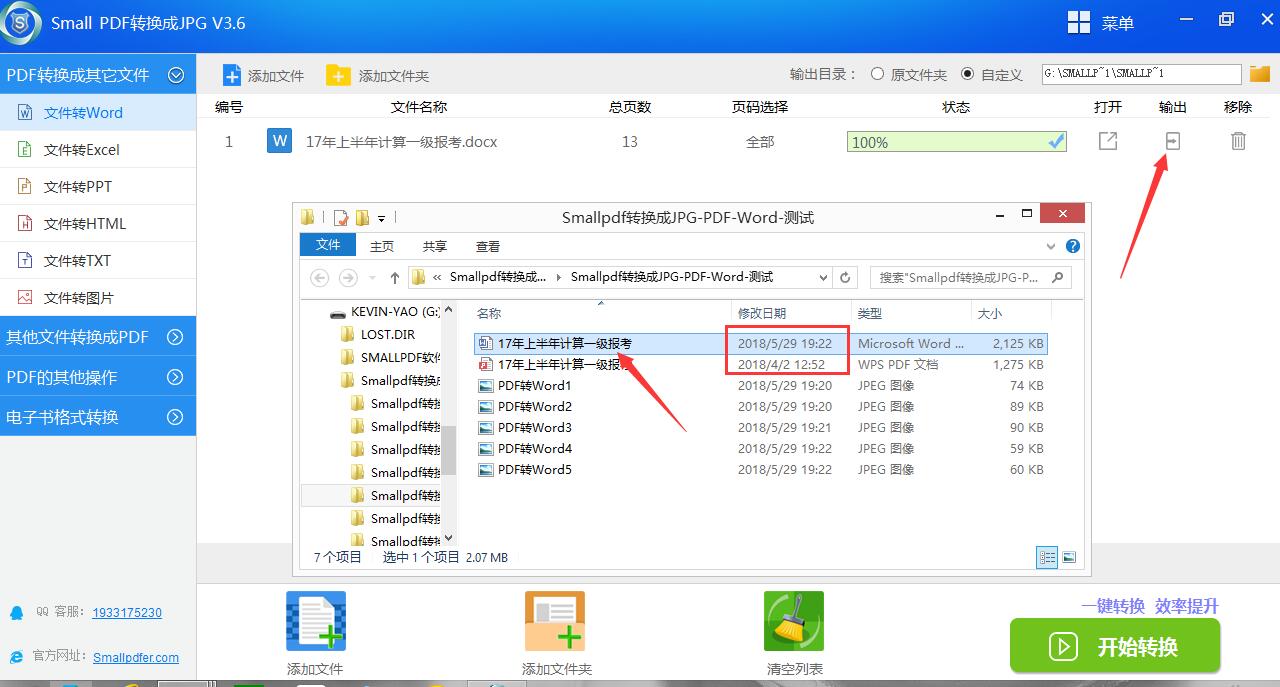Switch Explorer to large icons view
1280x687 pixels.
(x=1069, y=558)
